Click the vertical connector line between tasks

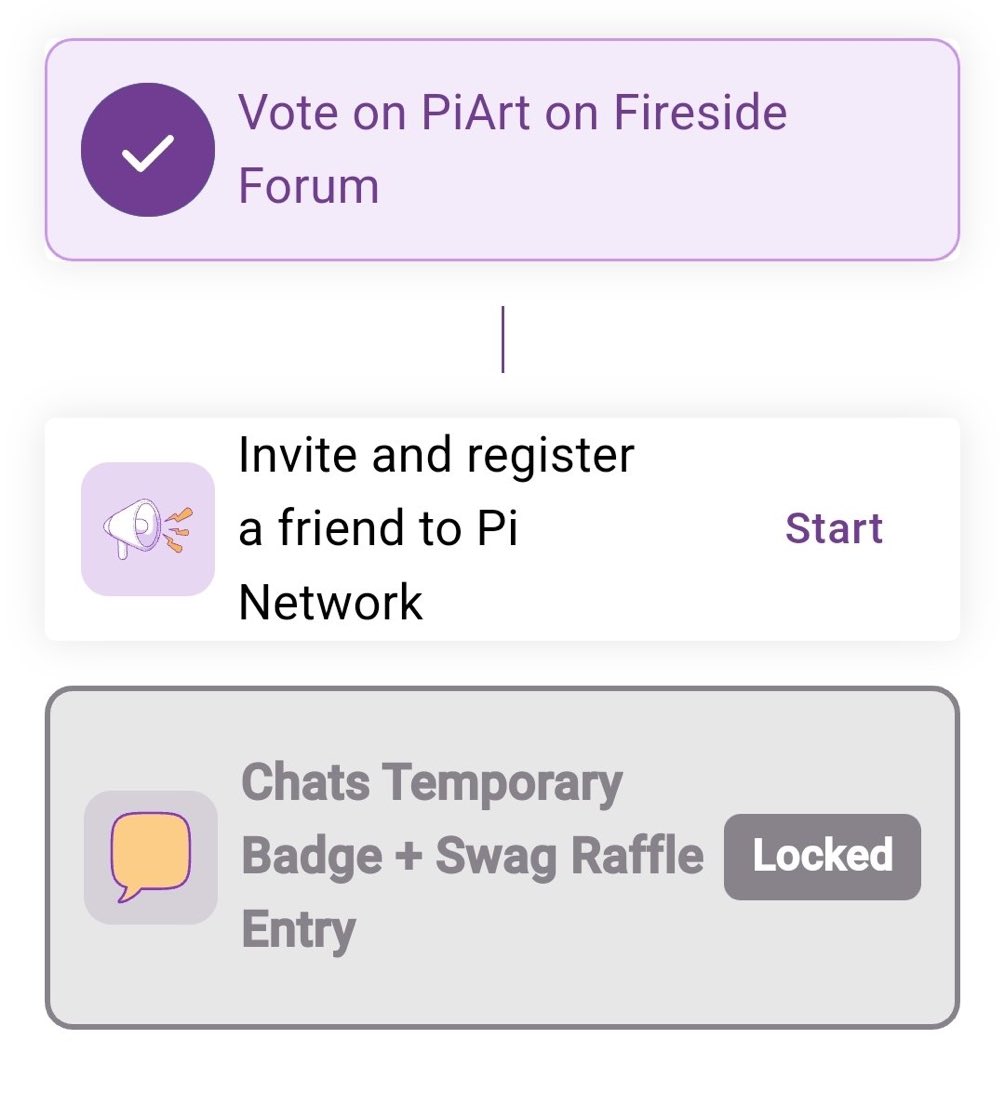pos(503,339)
